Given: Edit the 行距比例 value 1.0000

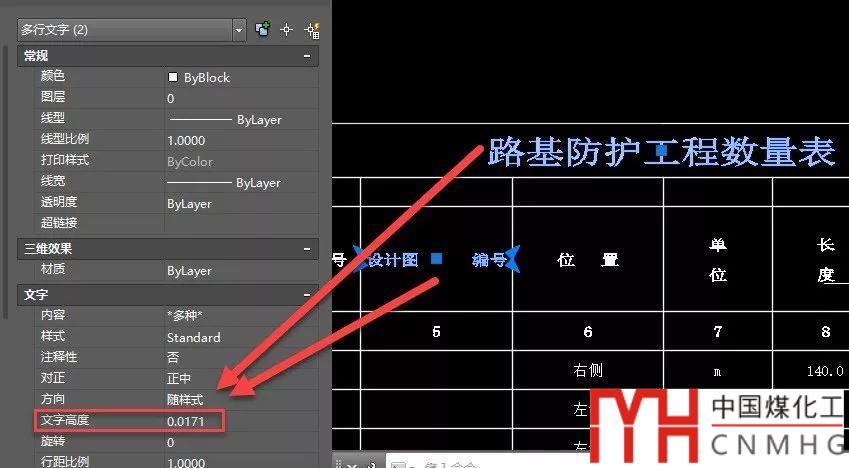Looking at the screenshot, I should click(x=241, y=462).
